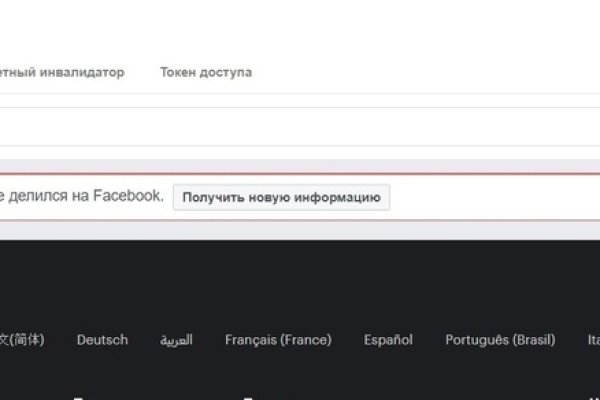The height and width of the screenshot is (400, 600).
Task: Click the text 'делился на' in the warning
Action: coord(48,197)
